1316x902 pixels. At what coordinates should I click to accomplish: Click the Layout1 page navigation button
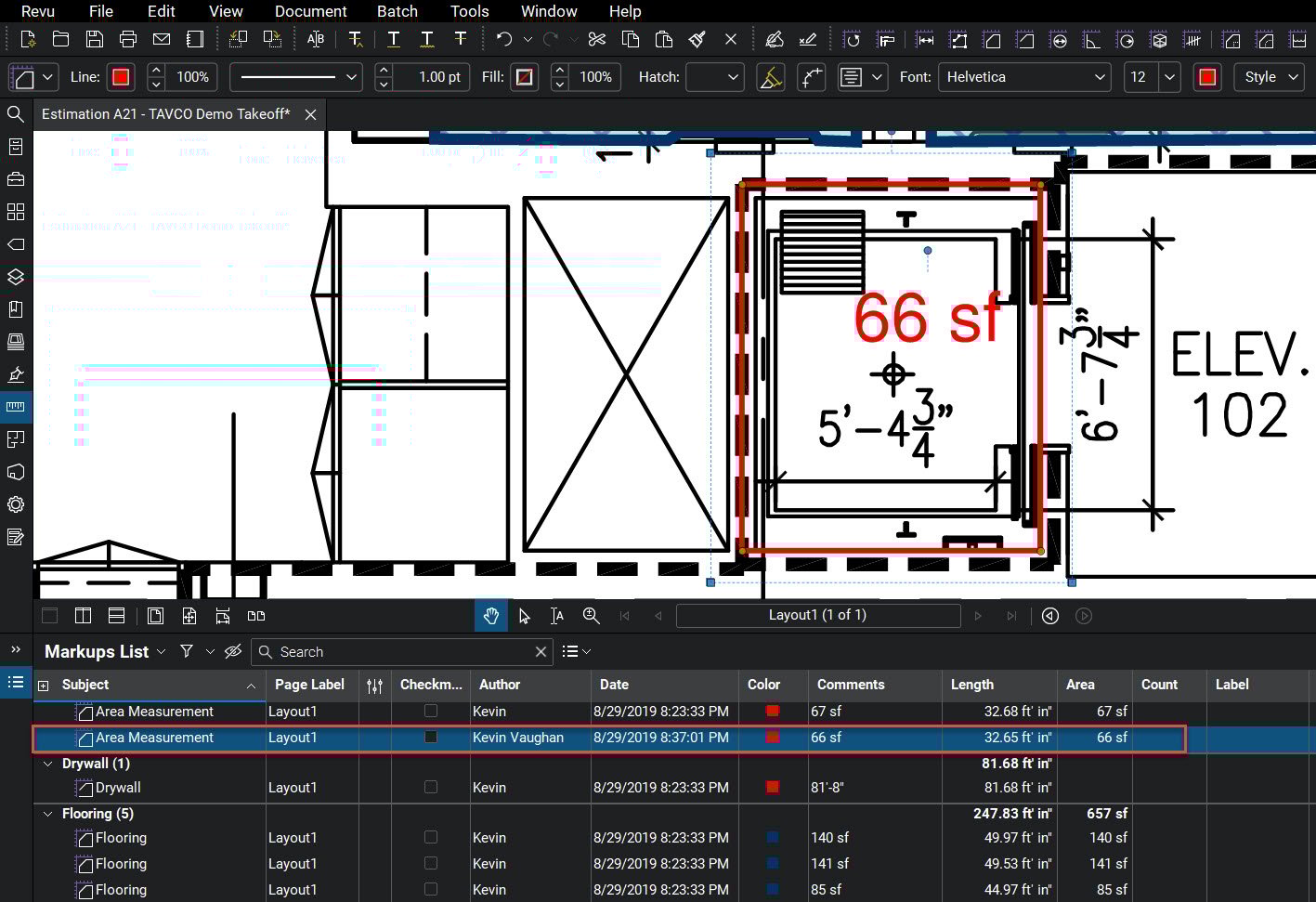(817, 615)
